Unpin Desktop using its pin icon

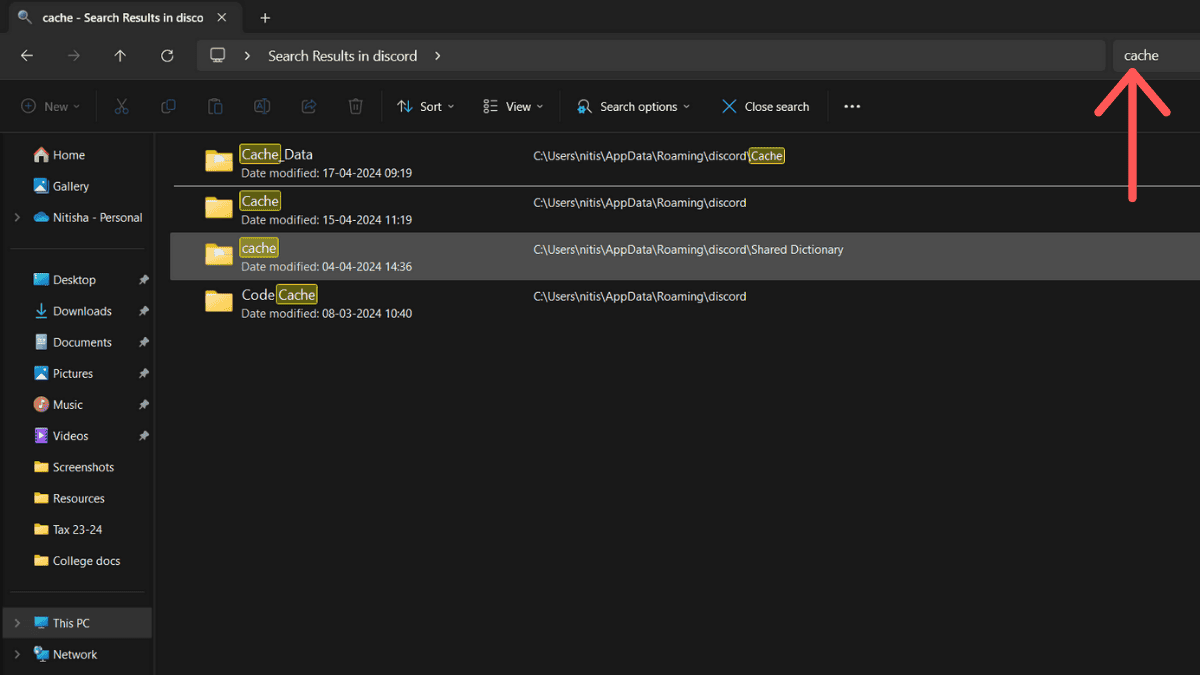click(143, 280)
